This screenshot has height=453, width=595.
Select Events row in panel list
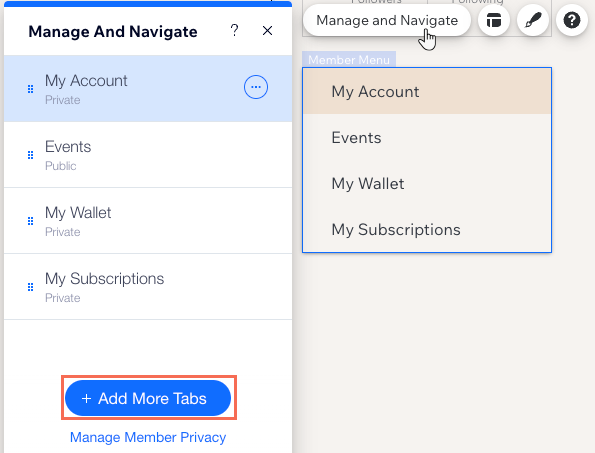[x=148, y=155]
